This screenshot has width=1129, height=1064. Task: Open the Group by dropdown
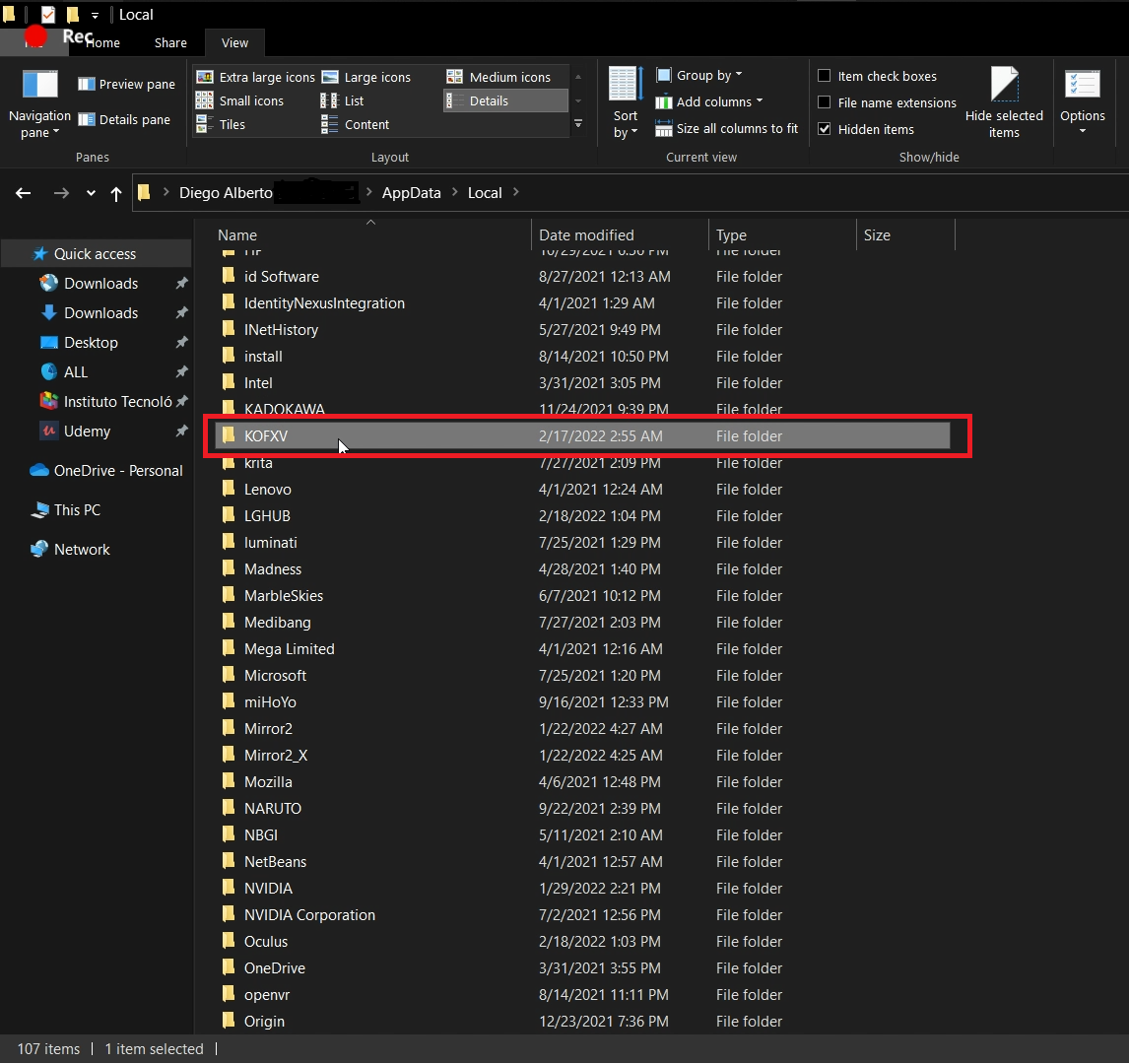point(699,75)
